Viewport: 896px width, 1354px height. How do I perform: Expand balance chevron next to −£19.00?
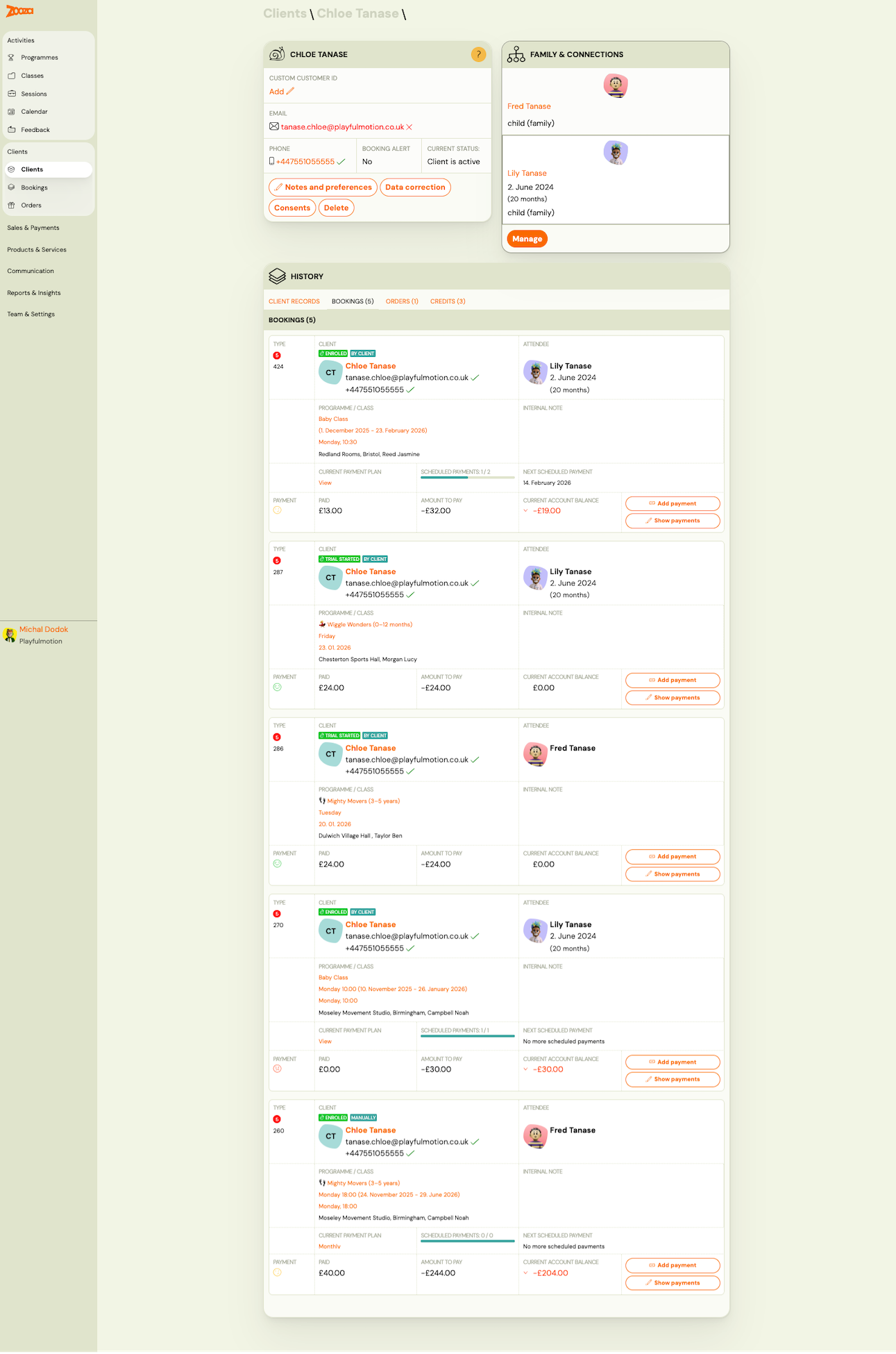525,511
